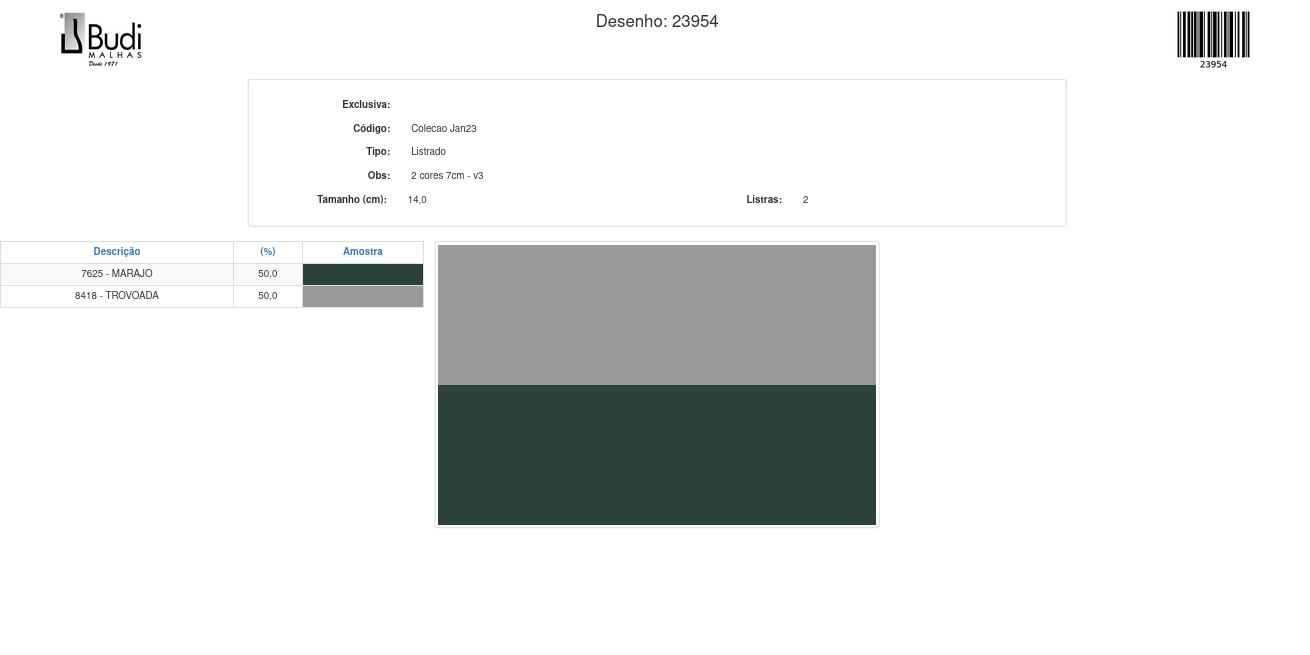Image resolution: width=1310 pixels, height=655 pixels.
Task: Click the Tamanho value '14,0'
Action: [x=417, y=200]
